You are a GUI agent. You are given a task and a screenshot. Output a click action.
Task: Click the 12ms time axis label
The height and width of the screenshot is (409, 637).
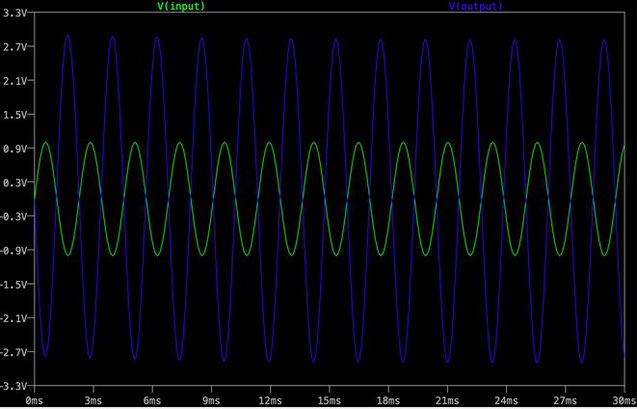pos(270,400)
